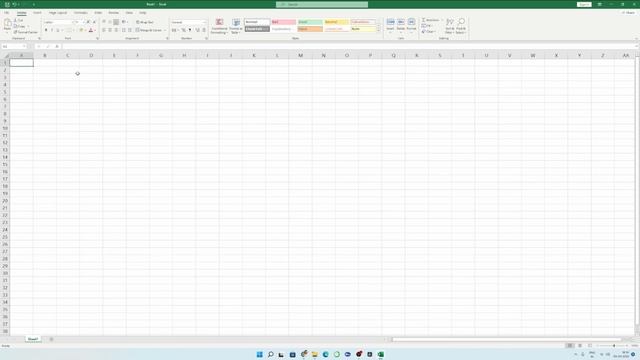The image size is (640, 360).
Task: Click the AutoSum sigma icon
Action: pyautogui.click(x=424, y=20)
